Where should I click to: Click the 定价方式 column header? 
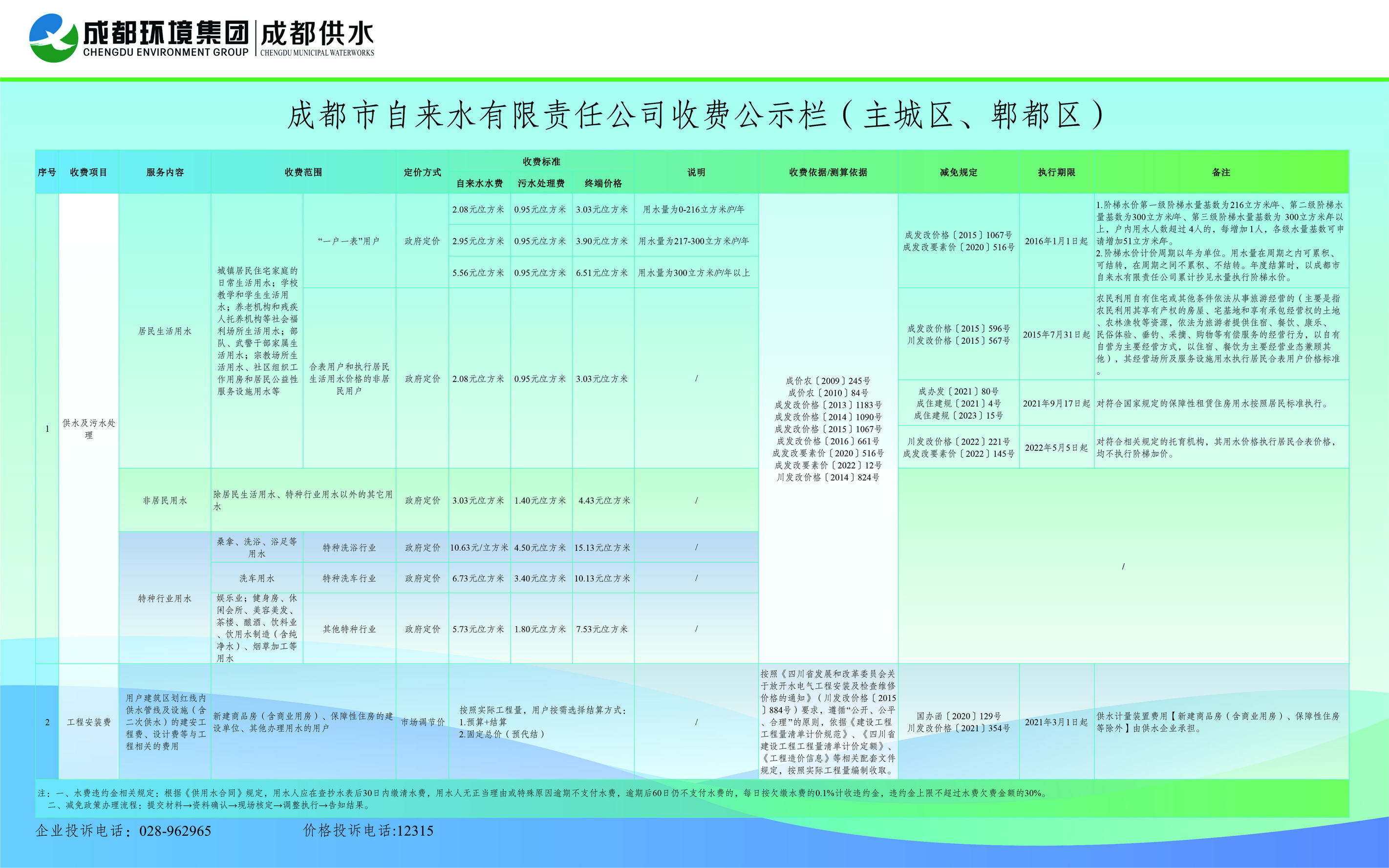[x=422, y=172]
